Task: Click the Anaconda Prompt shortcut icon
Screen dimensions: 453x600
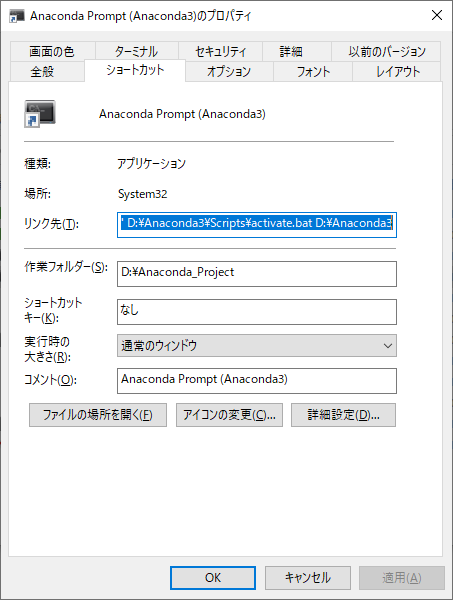Action: pyautogui.click(x=40, y=114)
